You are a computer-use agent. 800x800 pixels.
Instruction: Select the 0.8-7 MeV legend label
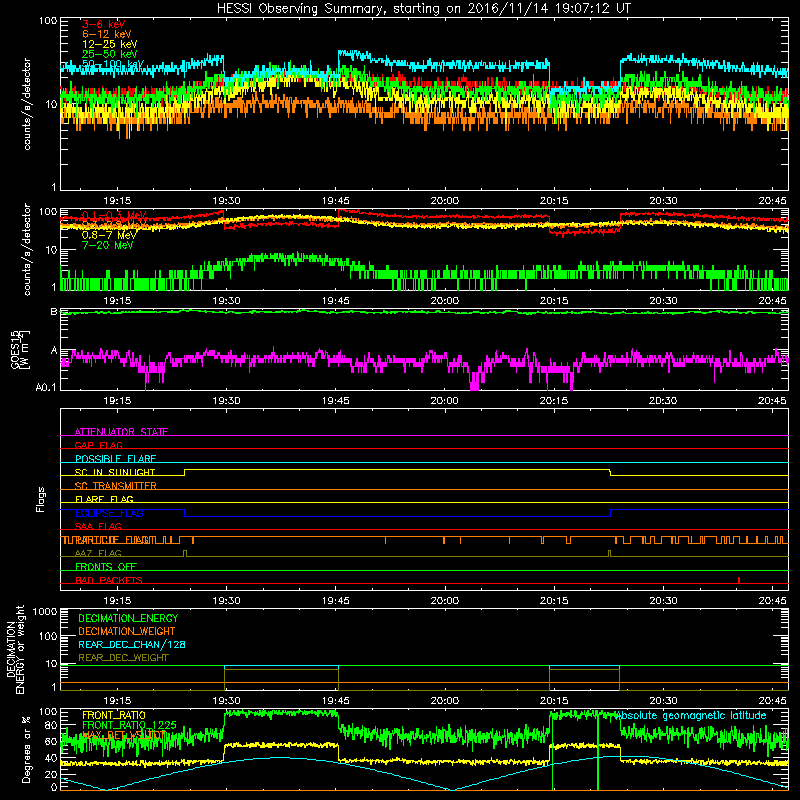pyautogui.click(x=109, y=235)
